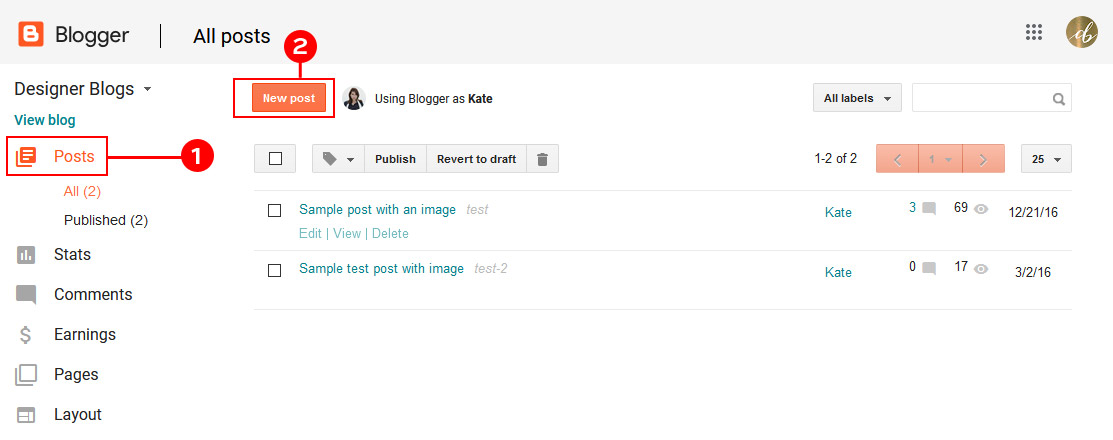Check the 'Sample post with an image' box
The height and width of the screenshot is (440, 1113).
click(275, 210)
